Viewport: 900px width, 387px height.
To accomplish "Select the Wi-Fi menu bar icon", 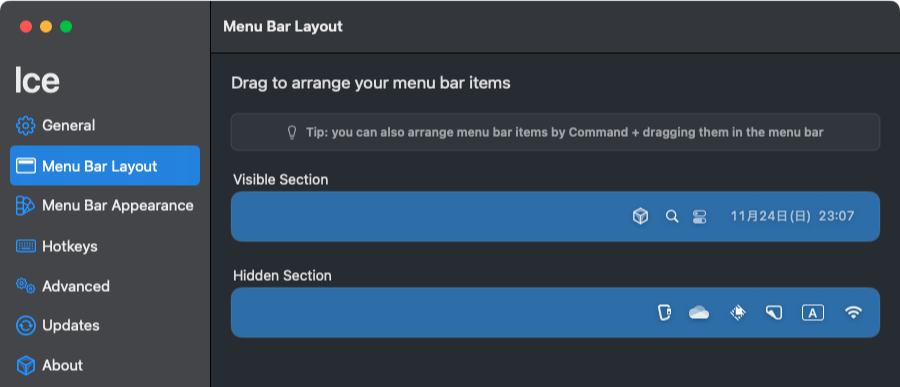I will point(853,312).
